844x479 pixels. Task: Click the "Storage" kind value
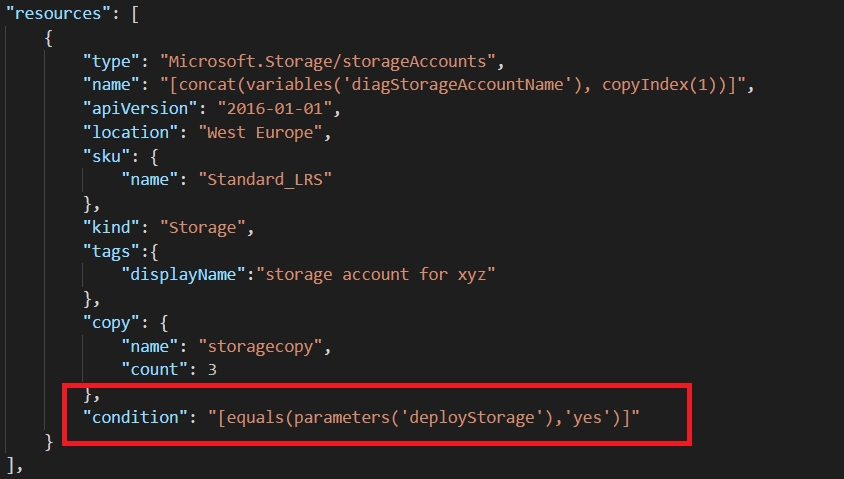[x=203, y=227]
